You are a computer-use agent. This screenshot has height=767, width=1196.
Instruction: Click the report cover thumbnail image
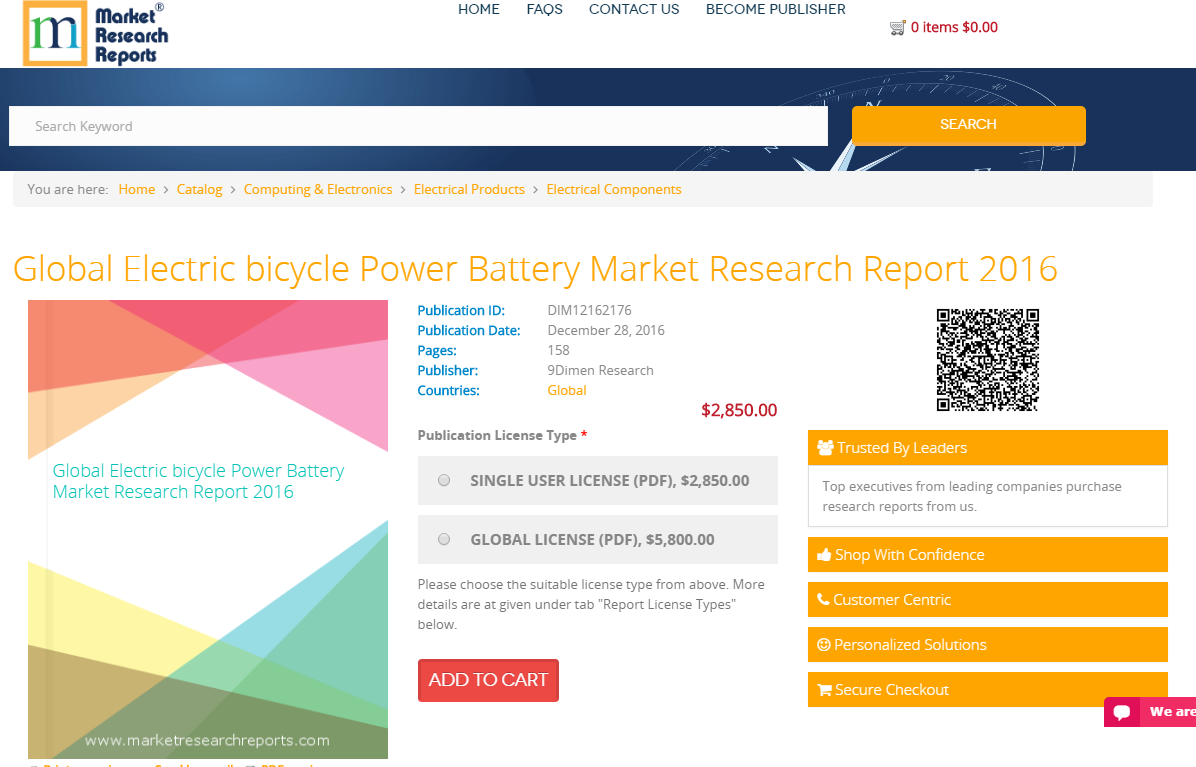tap(208, 529)
